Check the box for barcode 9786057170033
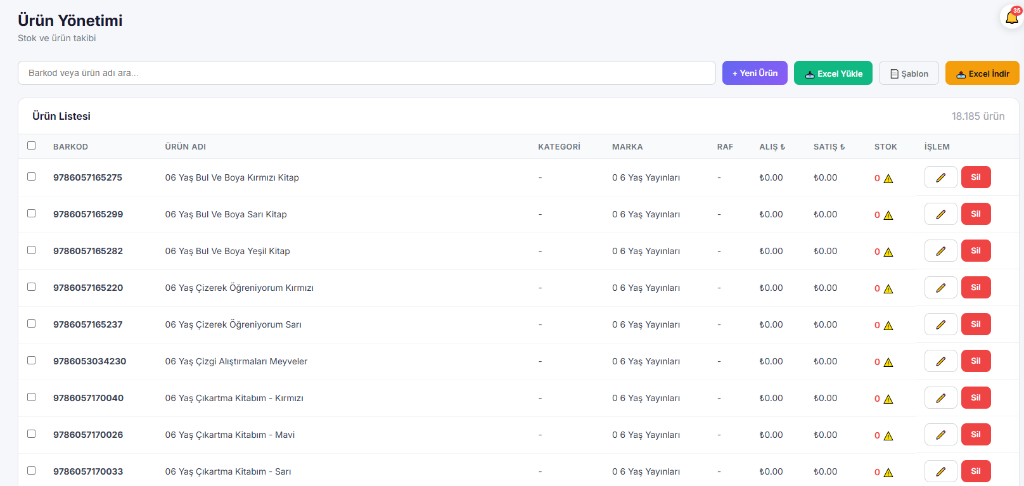The width and height of the screenshot is (1024, 486). point(31,470)
